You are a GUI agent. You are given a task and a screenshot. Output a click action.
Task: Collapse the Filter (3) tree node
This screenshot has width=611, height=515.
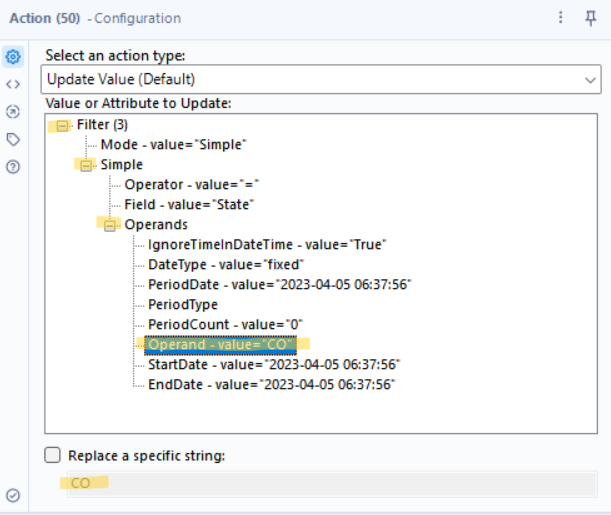63,125
